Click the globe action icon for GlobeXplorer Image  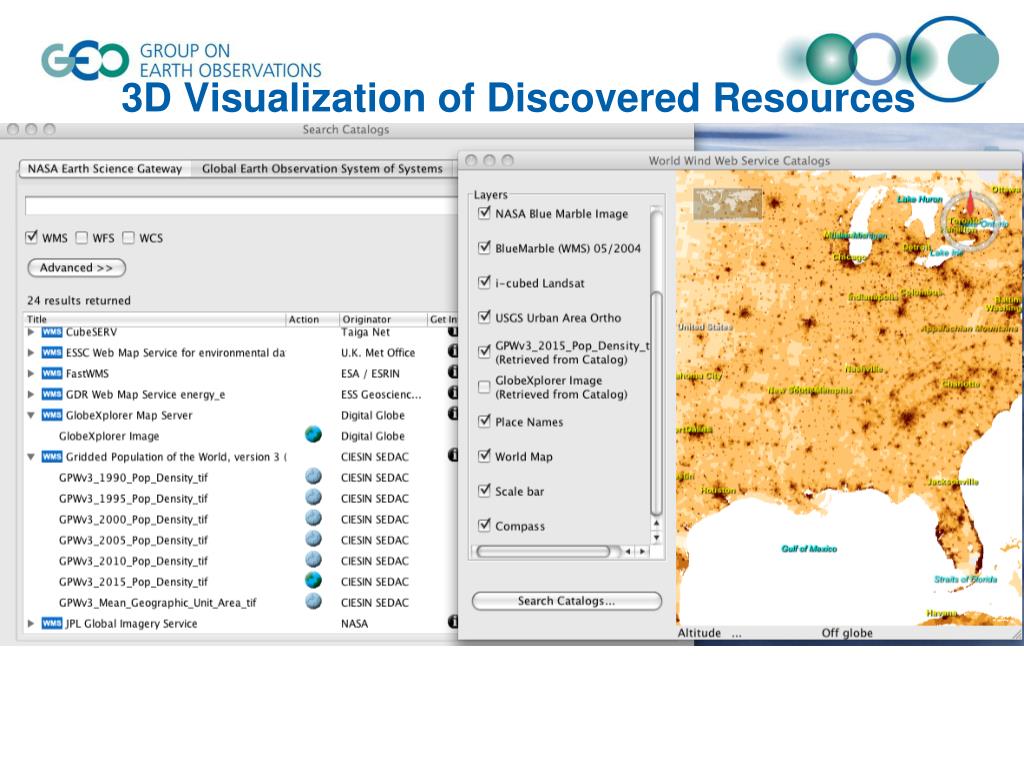click(x=313, y=434)
